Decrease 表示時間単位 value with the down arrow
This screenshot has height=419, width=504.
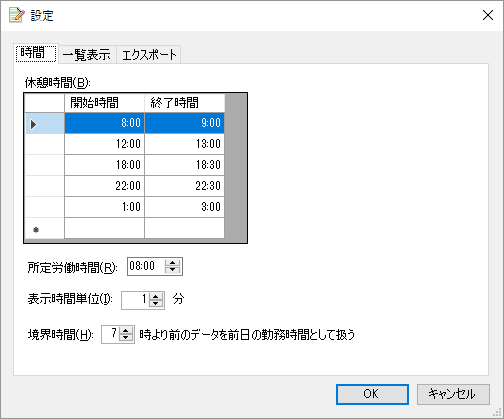[x=156, y=304]
